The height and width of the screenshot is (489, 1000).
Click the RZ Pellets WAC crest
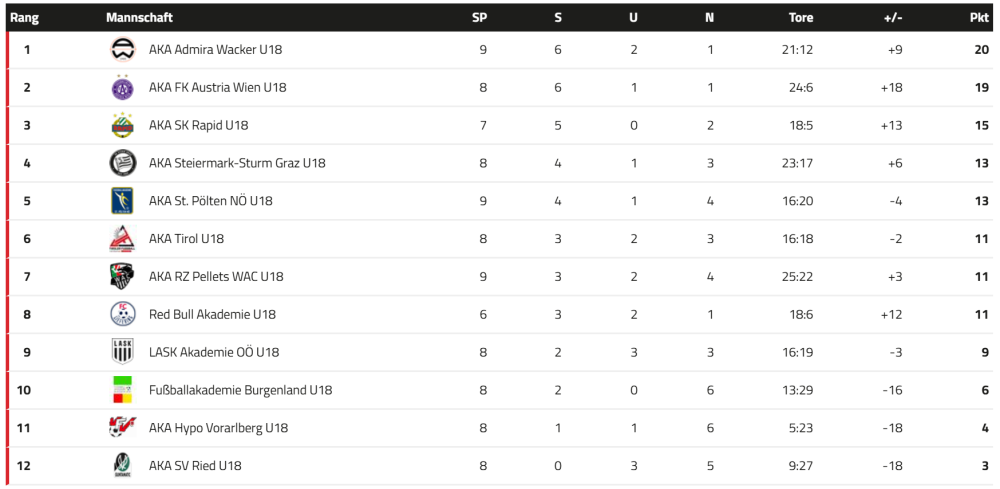coord(122,276)
